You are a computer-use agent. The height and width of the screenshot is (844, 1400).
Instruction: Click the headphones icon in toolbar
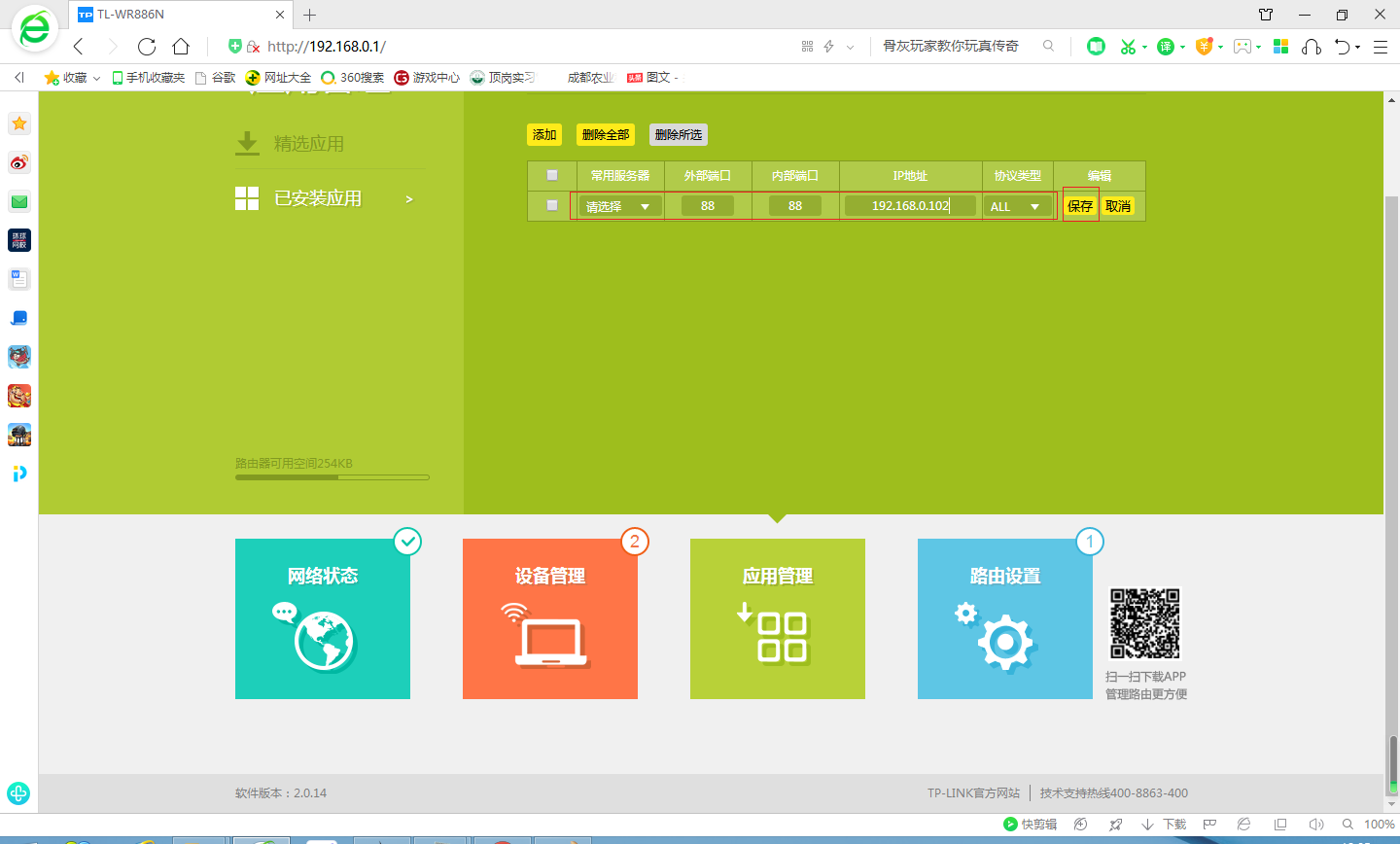tap(1312, 46)
